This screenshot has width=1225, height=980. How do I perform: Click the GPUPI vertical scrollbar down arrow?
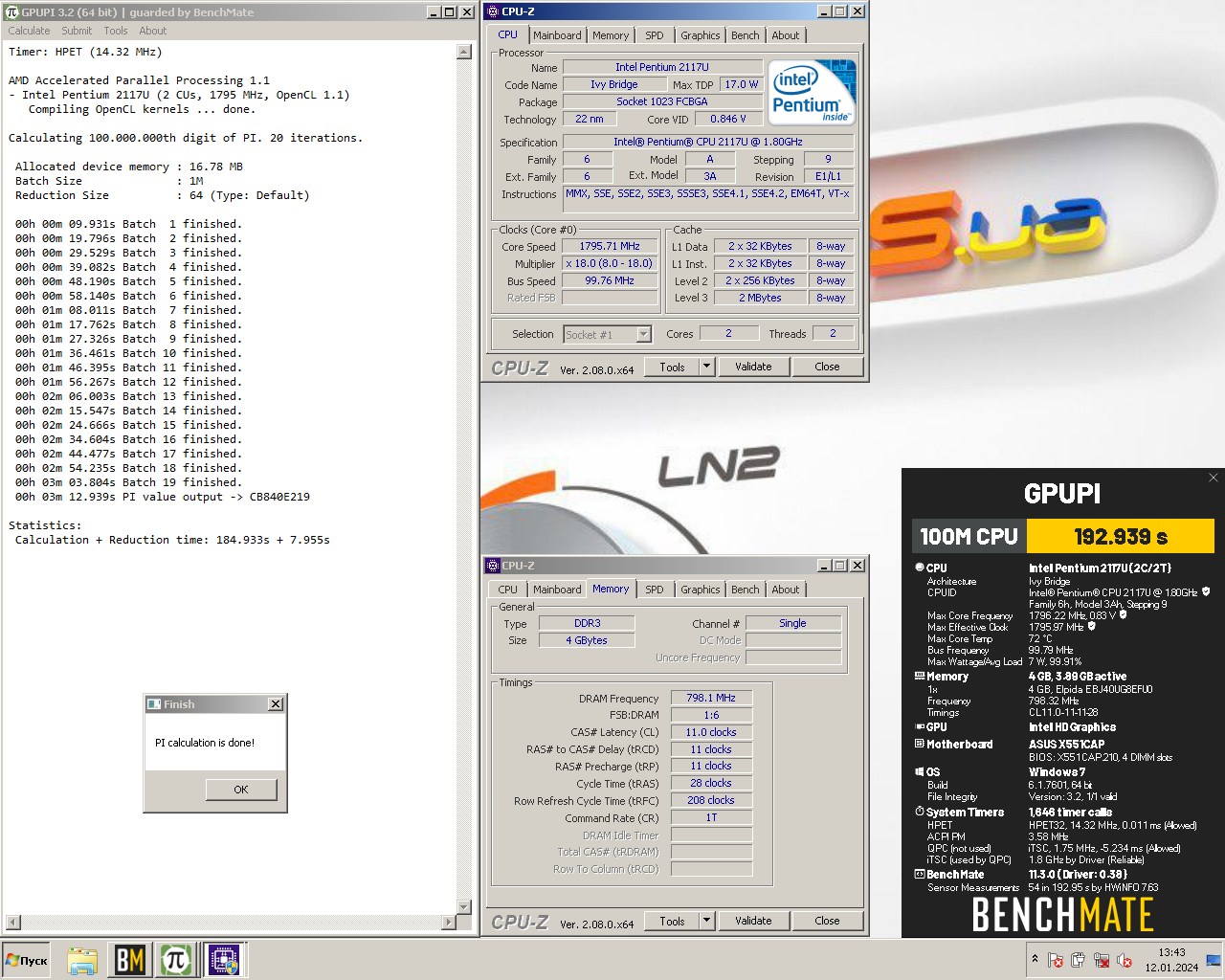tap(464, 907)
